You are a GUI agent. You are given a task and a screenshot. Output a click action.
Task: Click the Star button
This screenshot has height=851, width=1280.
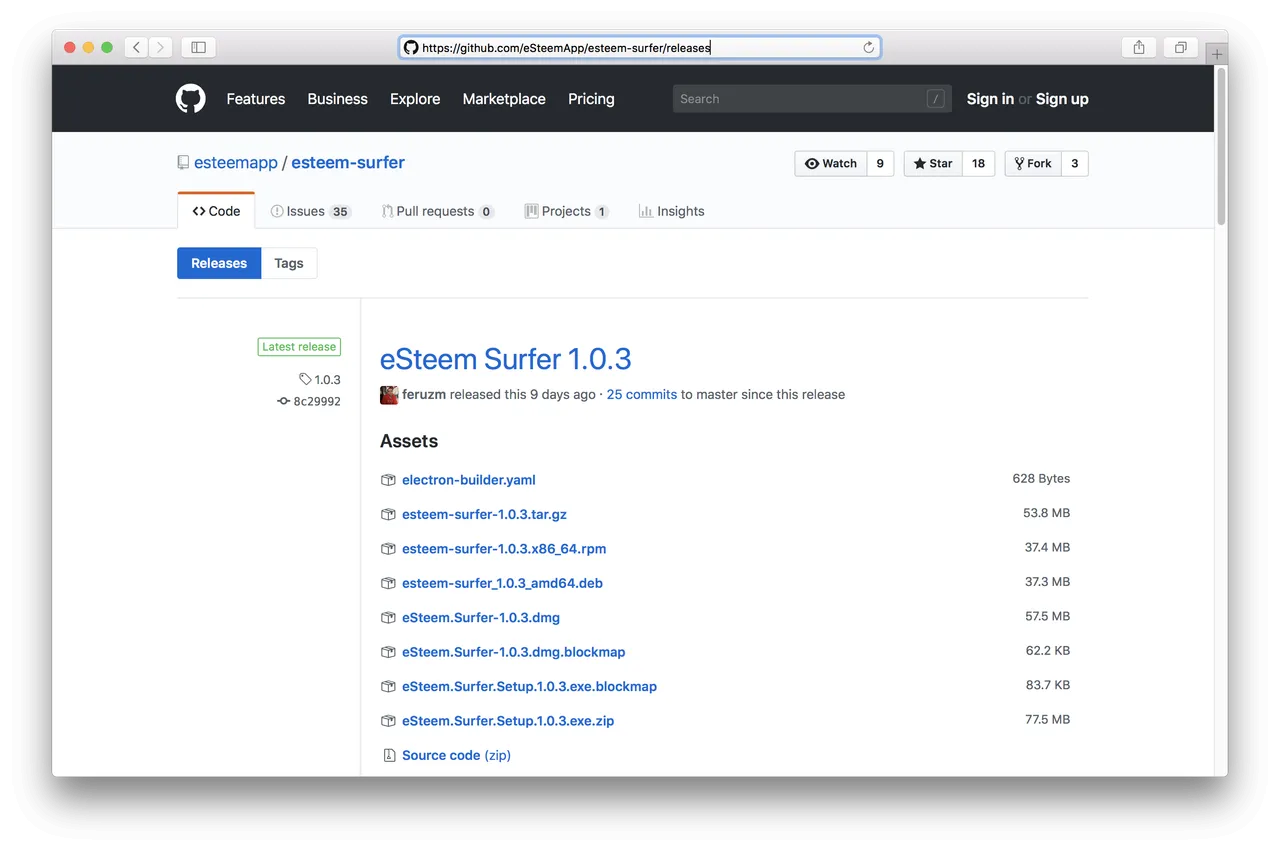pos(933,163)
